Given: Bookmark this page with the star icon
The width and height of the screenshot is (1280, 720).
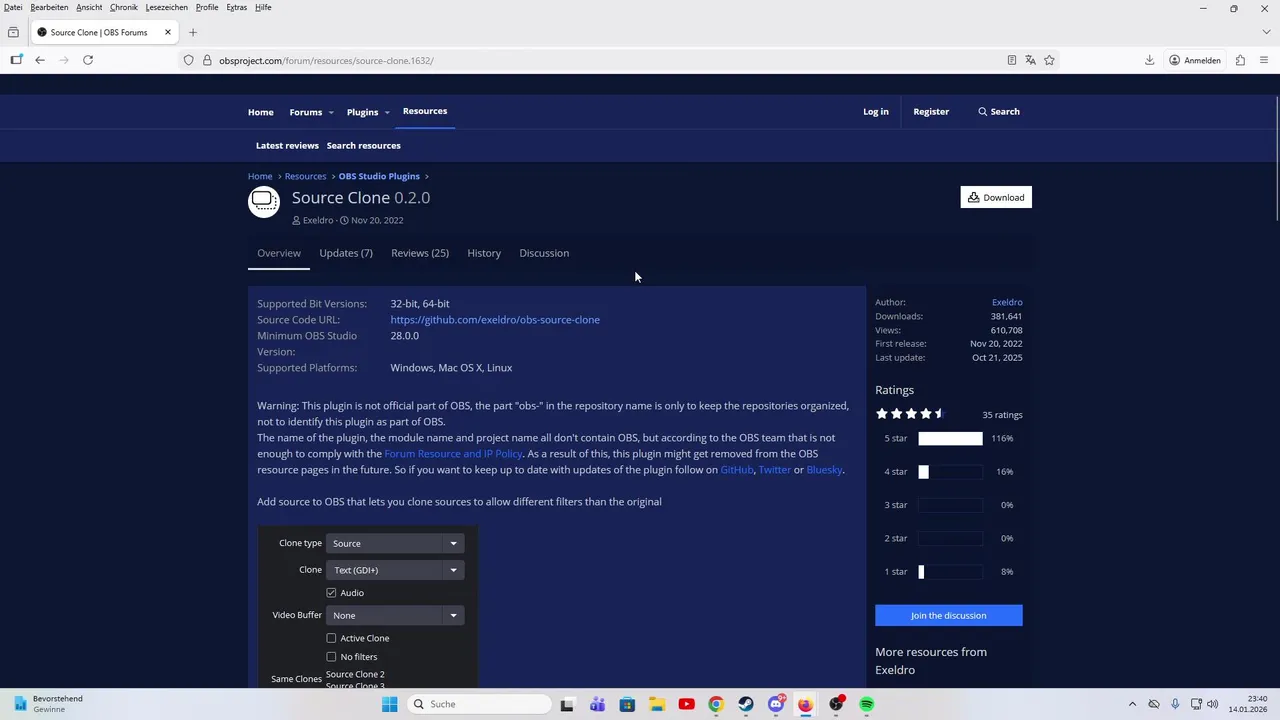Looking at the screenshot, I should point(1049,60).
